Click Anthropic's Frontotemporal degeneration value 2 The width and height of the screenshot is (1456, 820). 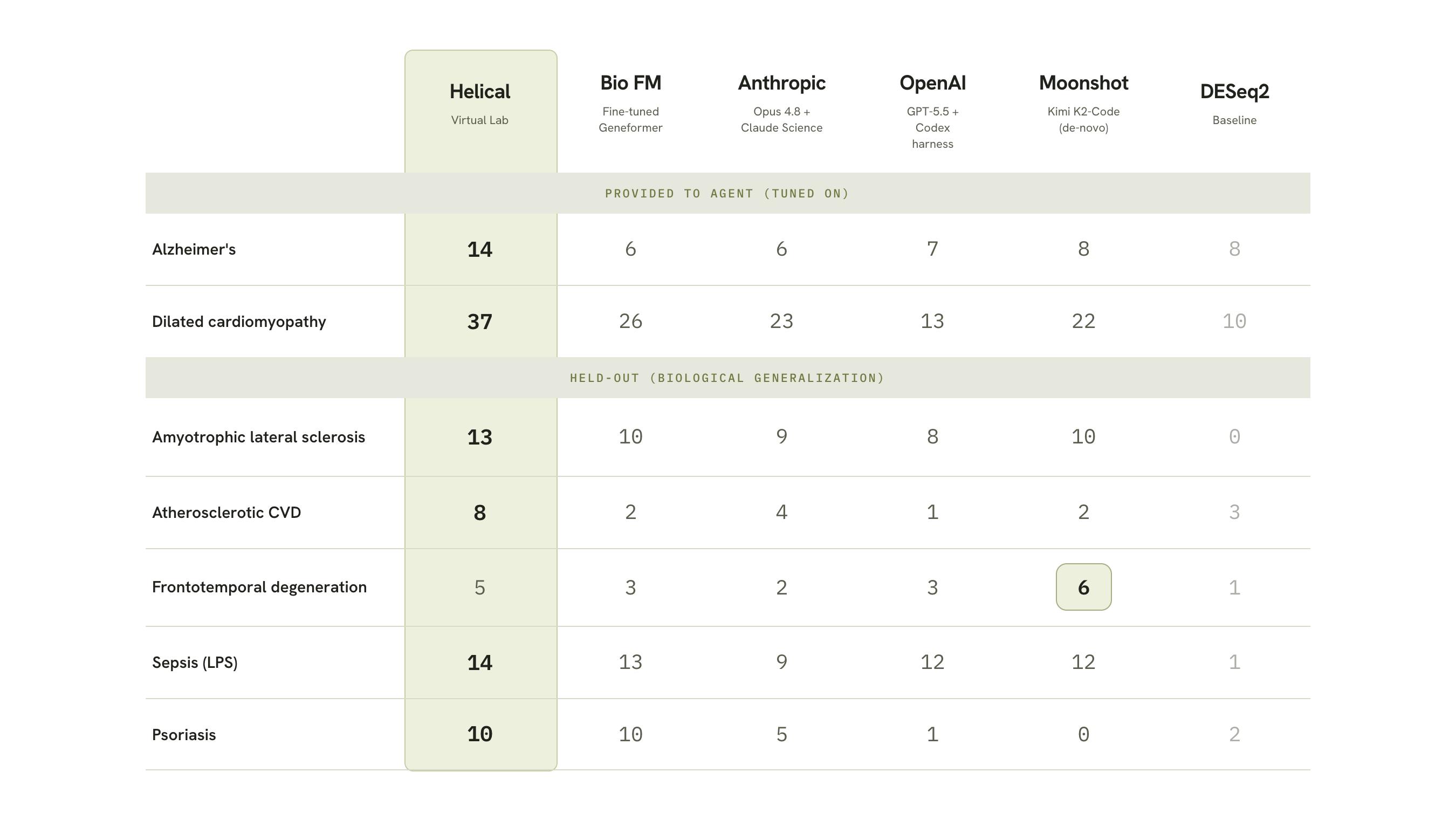tap(782, 588)
